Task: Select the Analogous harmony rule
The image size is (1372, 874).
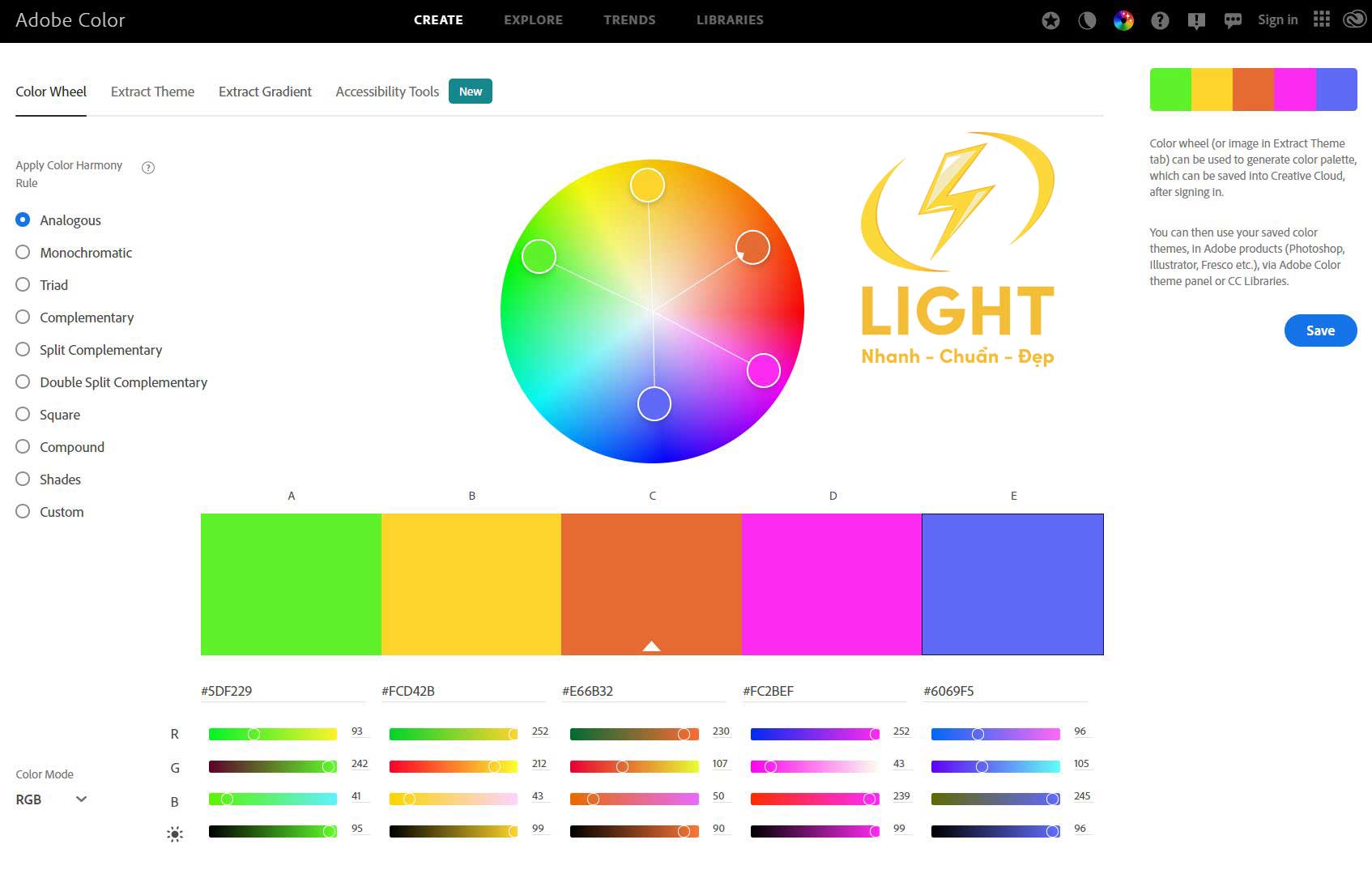Action: pyautogui.click(x=58, y=220)
